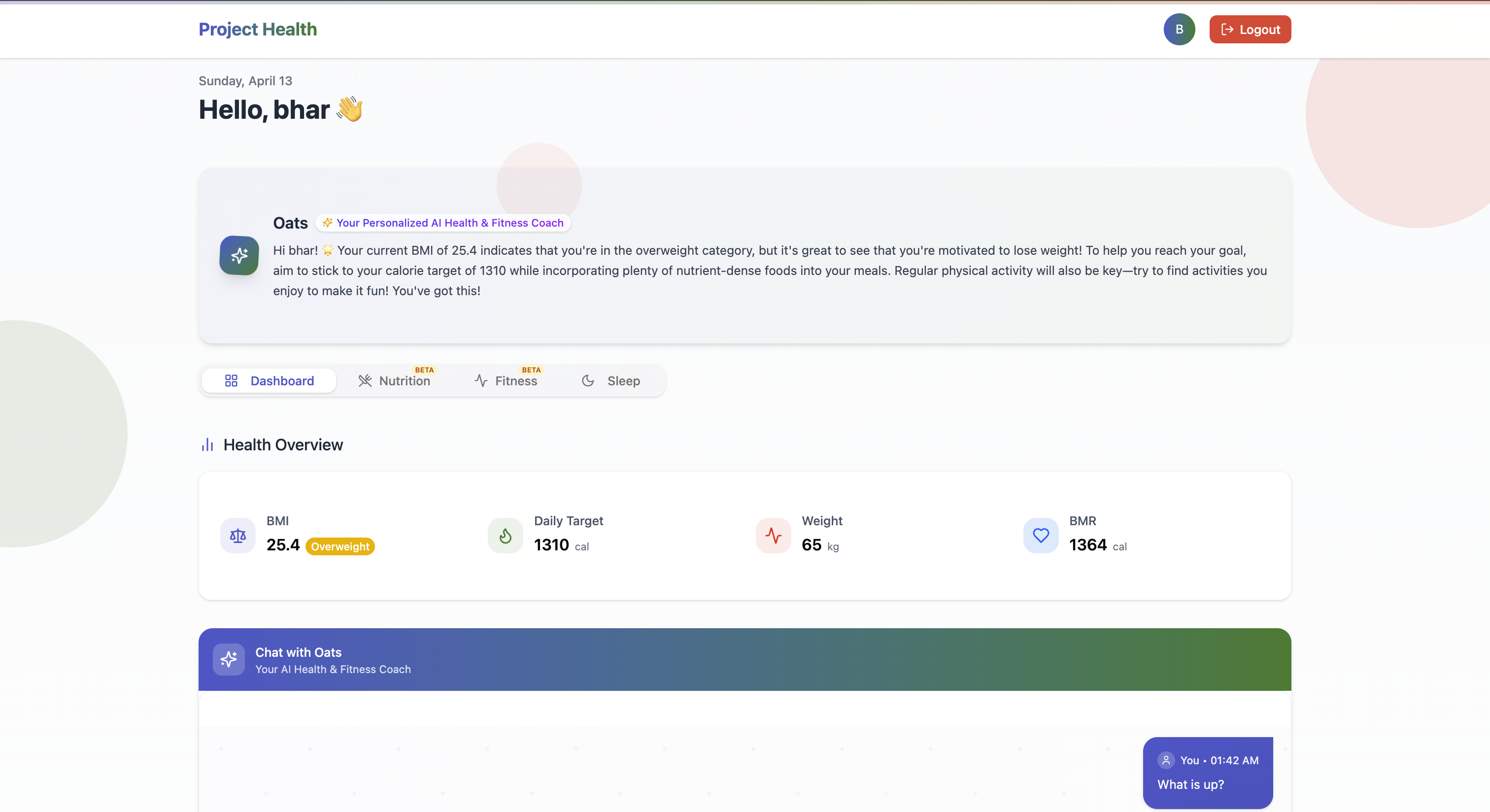1490x812 pixels.
Task: Click the Oats sparkle avatar icon
Action: click(238, 256)
